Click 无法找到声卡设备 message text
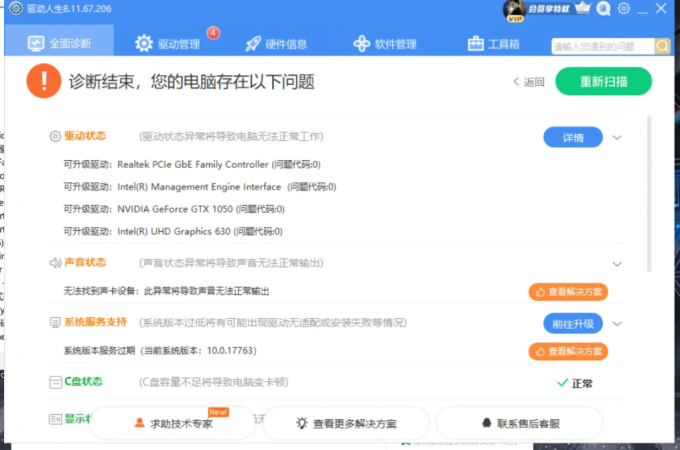The width and height of the screenshot is (680, 450). 166,291
